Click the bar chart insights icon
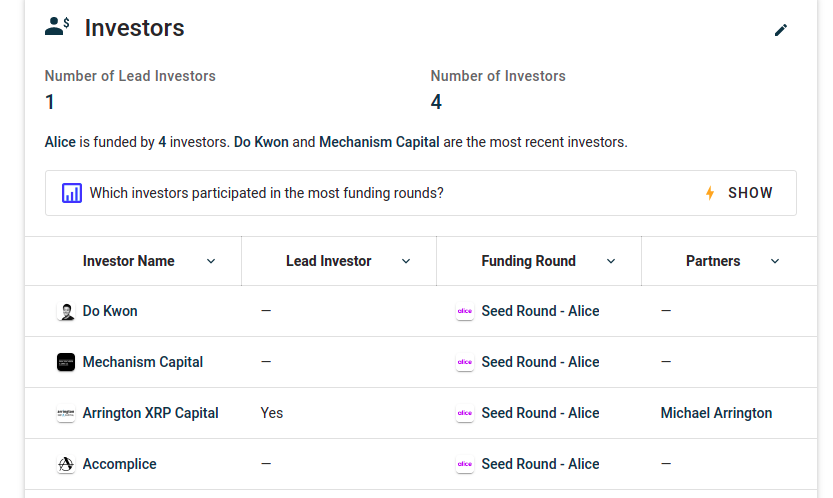 pyautogui.click(x=72, y=193)
